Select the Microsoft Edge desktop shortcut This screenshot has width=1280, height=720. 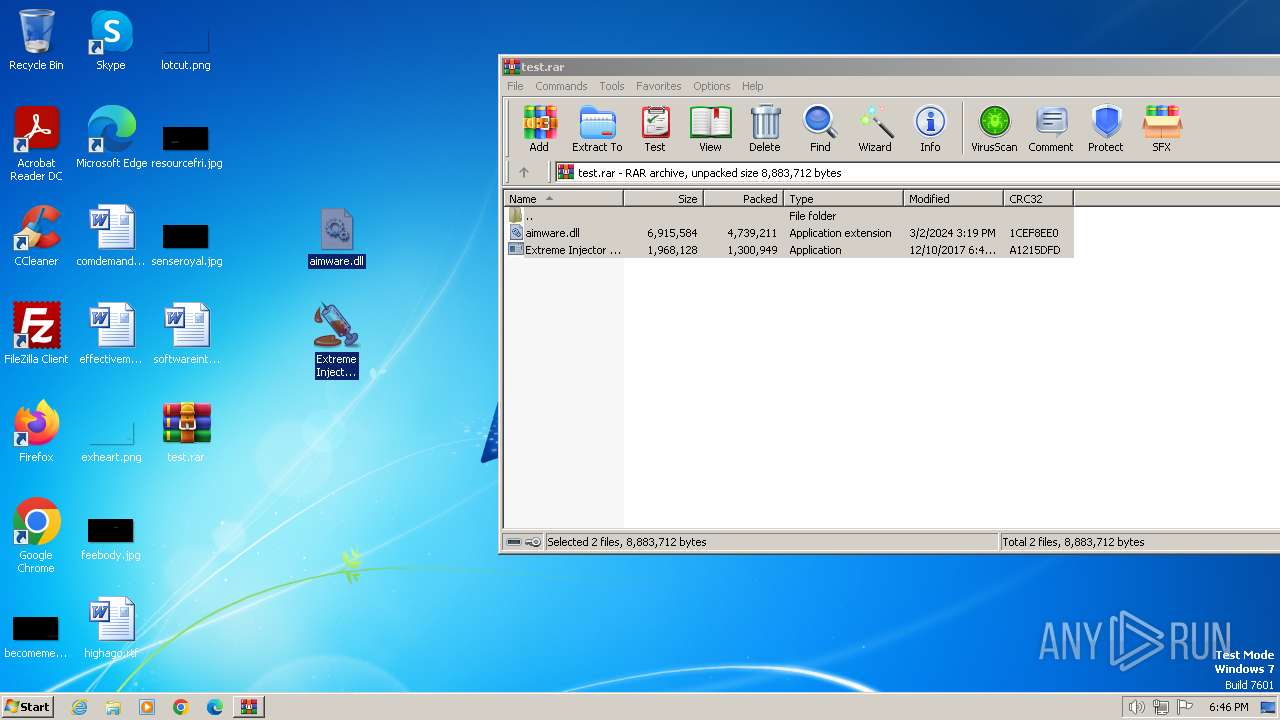coord(111,137)
